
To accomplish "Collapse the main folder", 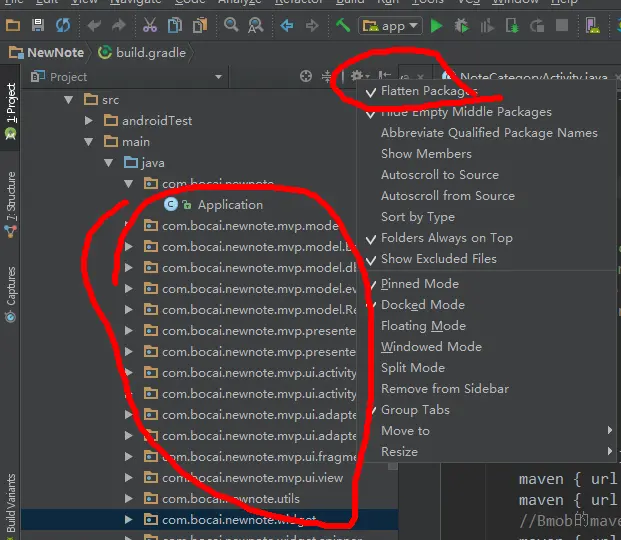I will pos(89,142).
